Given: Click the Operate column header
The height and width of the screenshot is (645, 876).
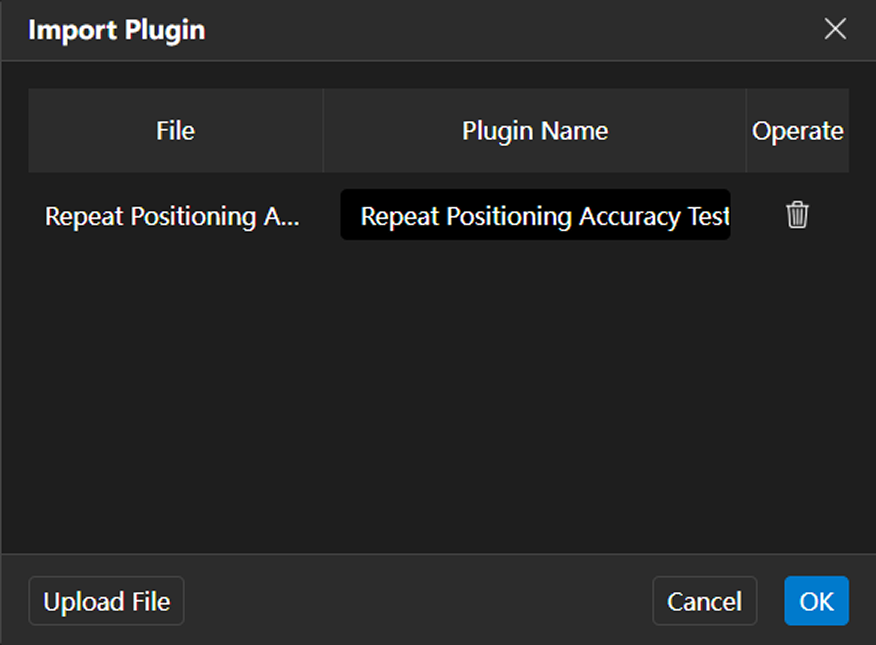Looking at the screenshot, I should tap(797, 131).
